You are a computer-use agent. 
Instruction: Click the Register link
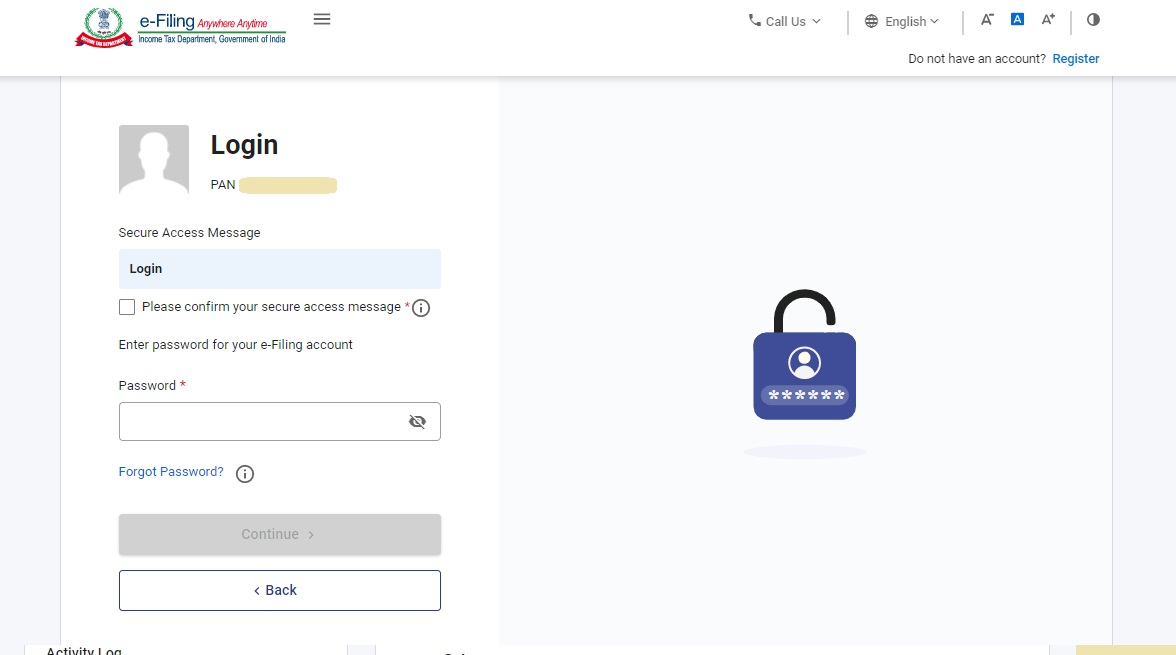tap(1075, 58)
